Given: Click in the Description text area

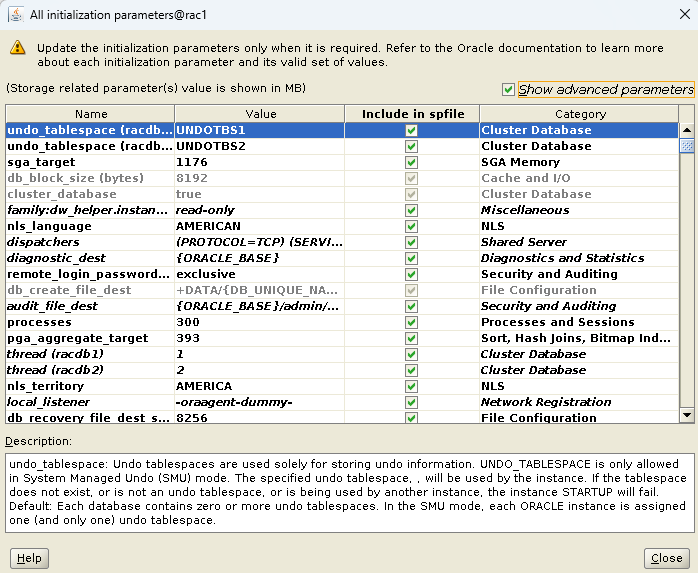Looking at the screenshot, I should click(349, 492).
